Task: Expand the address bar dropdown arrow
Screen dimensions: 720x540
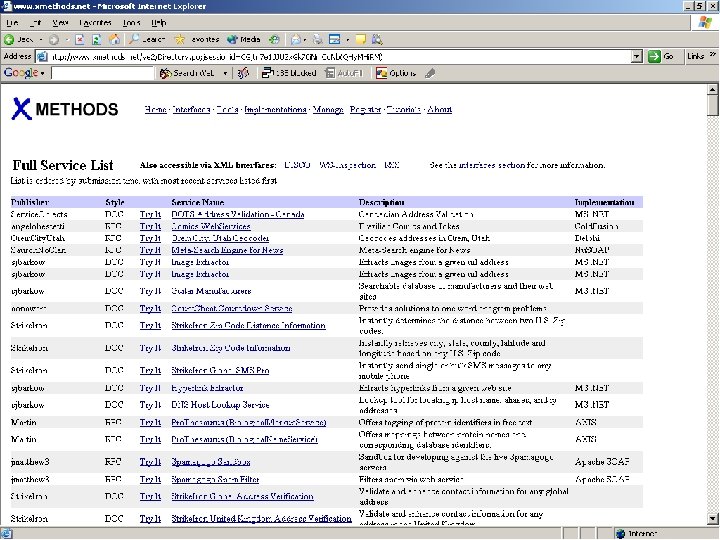Action: pos(636,56)
